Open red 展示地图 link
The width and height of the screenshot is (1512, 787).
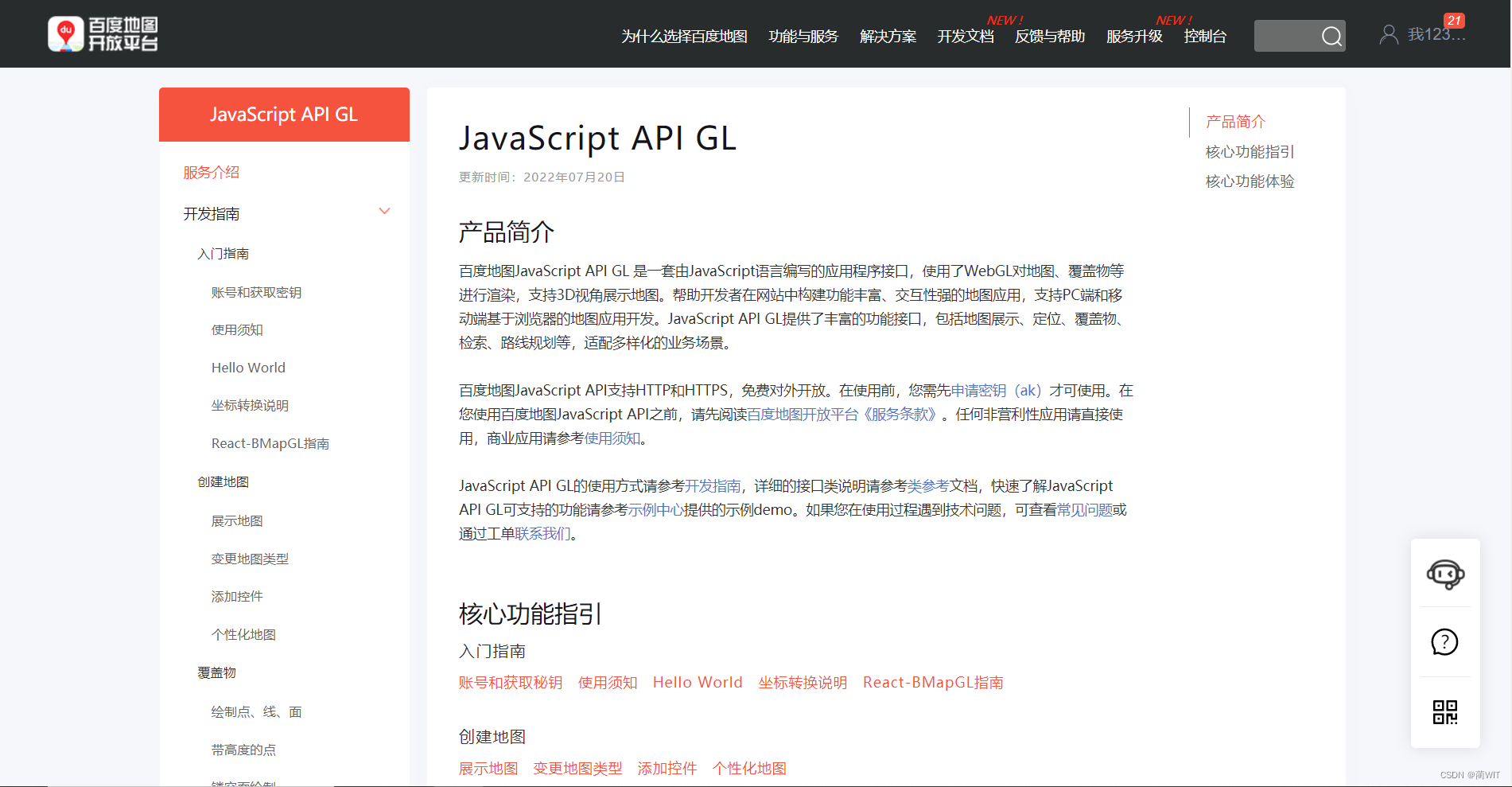pyautogui.click(x=488, y=769)
